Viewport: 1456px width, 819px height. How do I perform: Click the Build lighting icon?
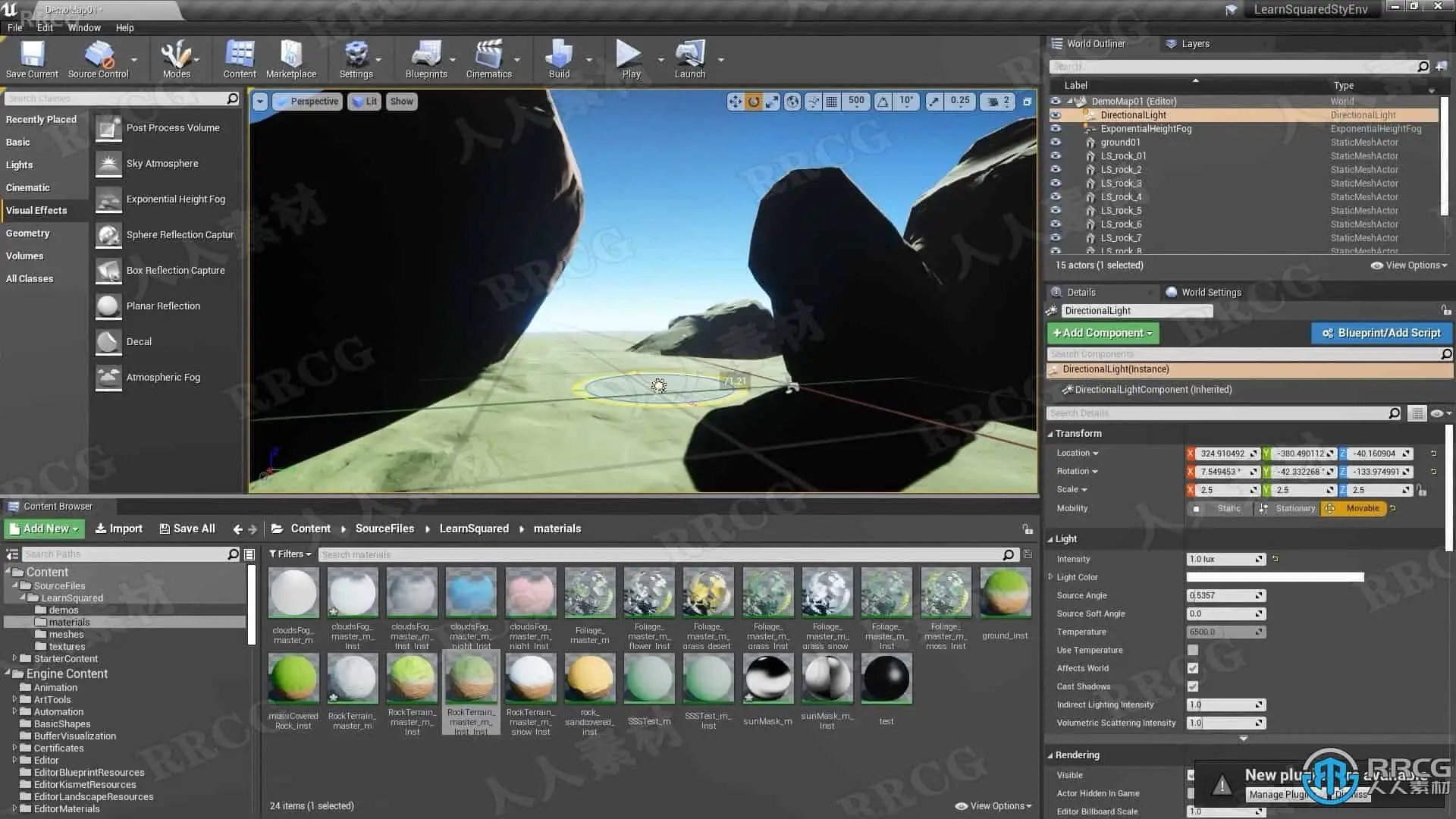(x=559, y=59)
